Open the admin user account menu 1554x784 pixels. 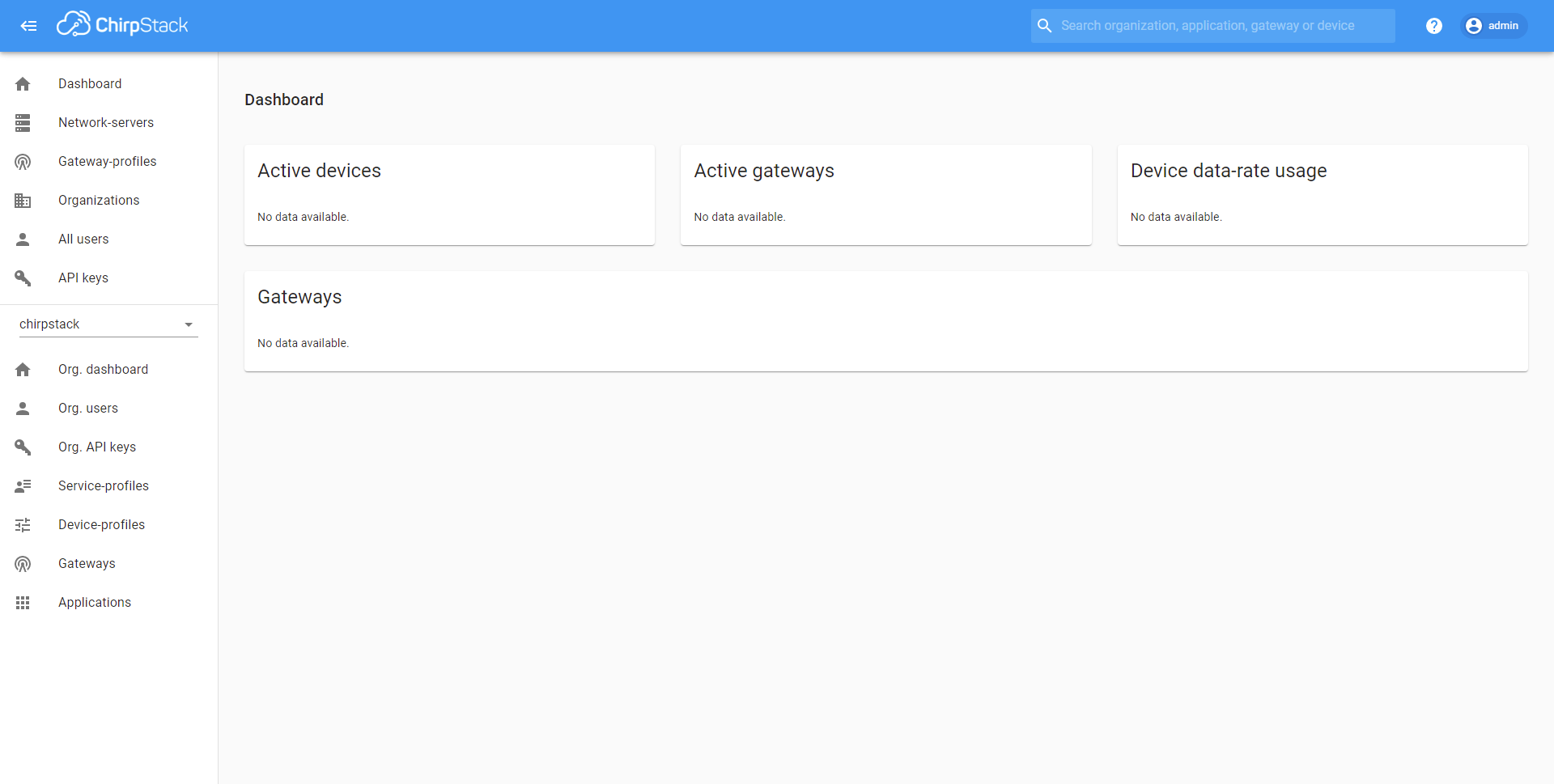1493,26
